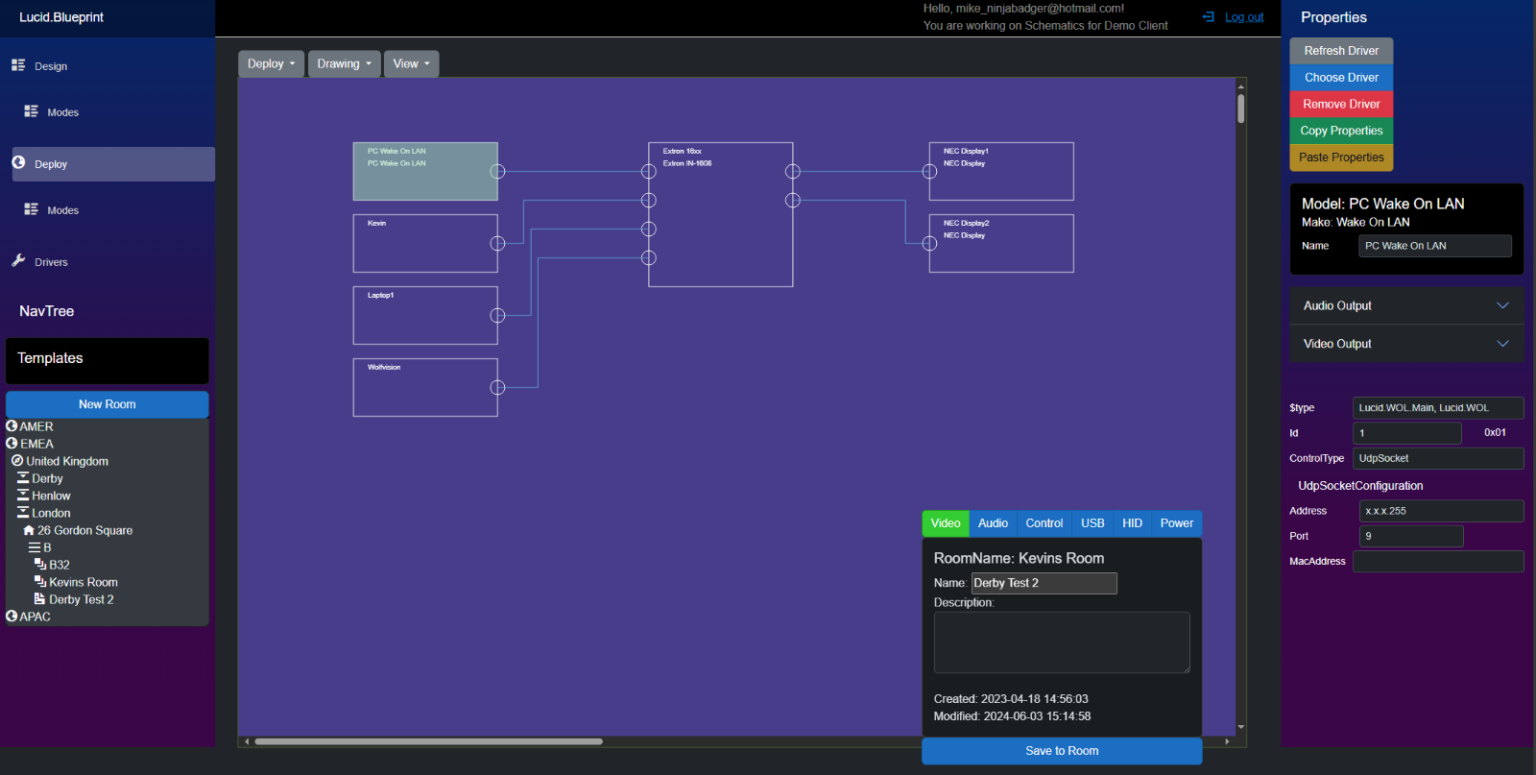Screen dimensions: 1536x775
Task: Click the Deploy clock icon in sidebar
Action: [x=18, y=163]
